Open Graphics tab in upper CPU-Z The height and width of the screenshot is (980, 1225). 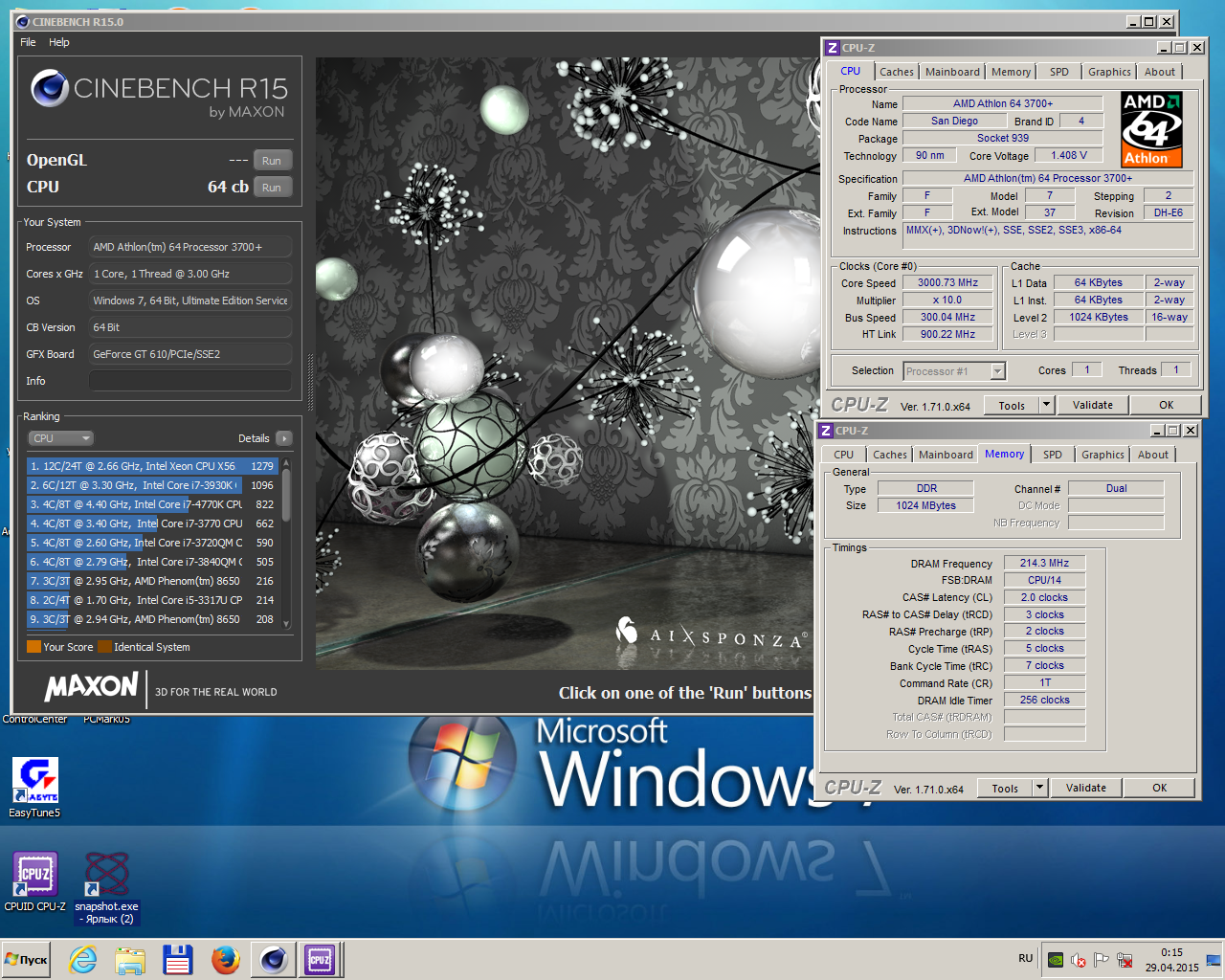[x=1109, y=72]
